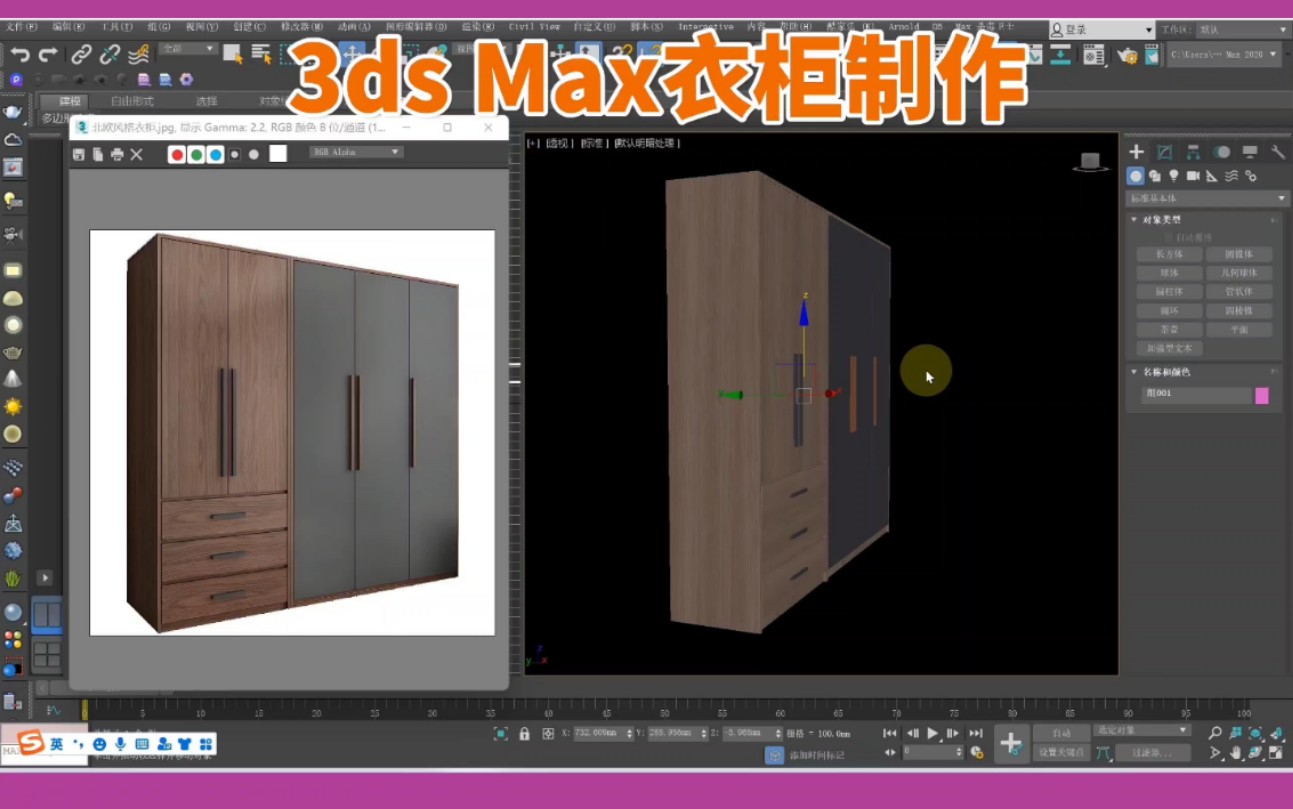The image size is (1293, 809).
Task: Select the Cameras category icon
Action: [x=1193, y=176]
